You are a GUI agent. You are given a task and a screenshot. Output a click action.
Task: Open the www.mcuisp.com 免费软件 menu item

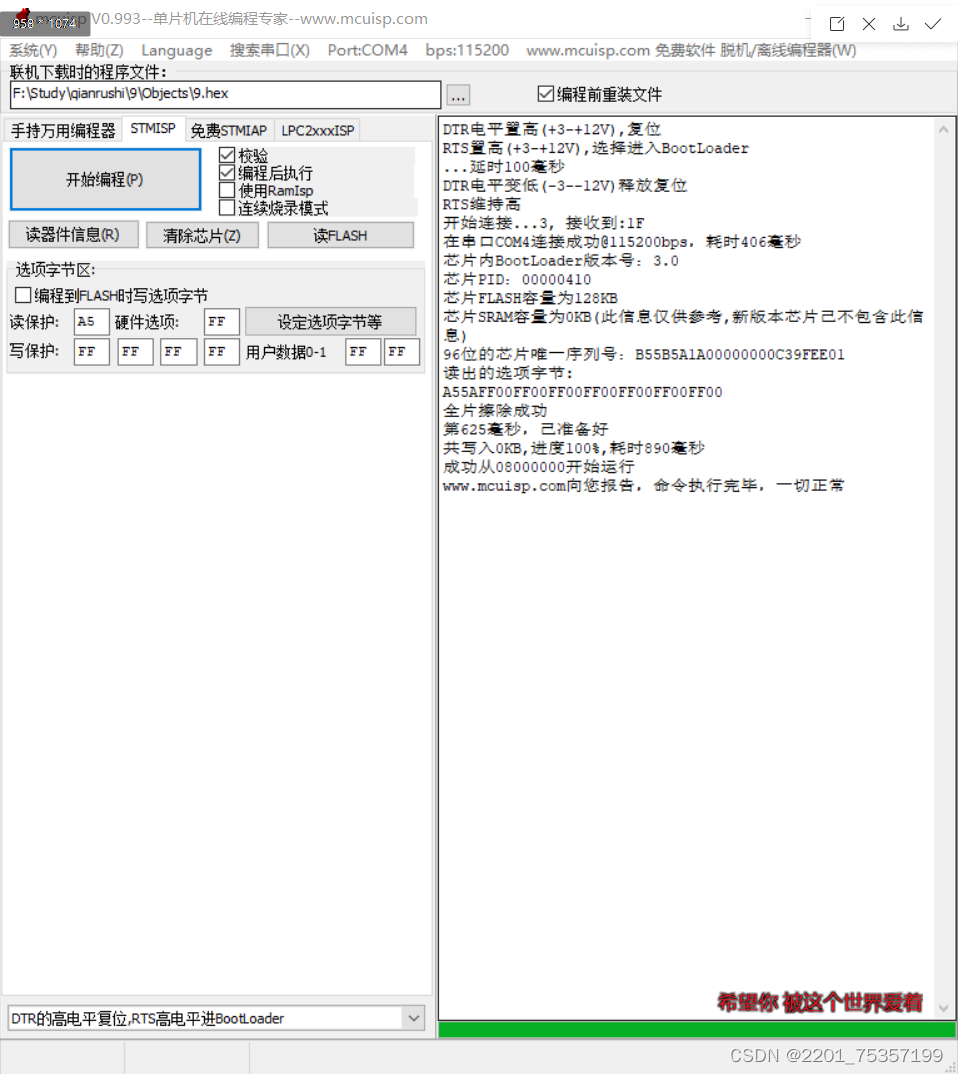(x=620, y=50)
